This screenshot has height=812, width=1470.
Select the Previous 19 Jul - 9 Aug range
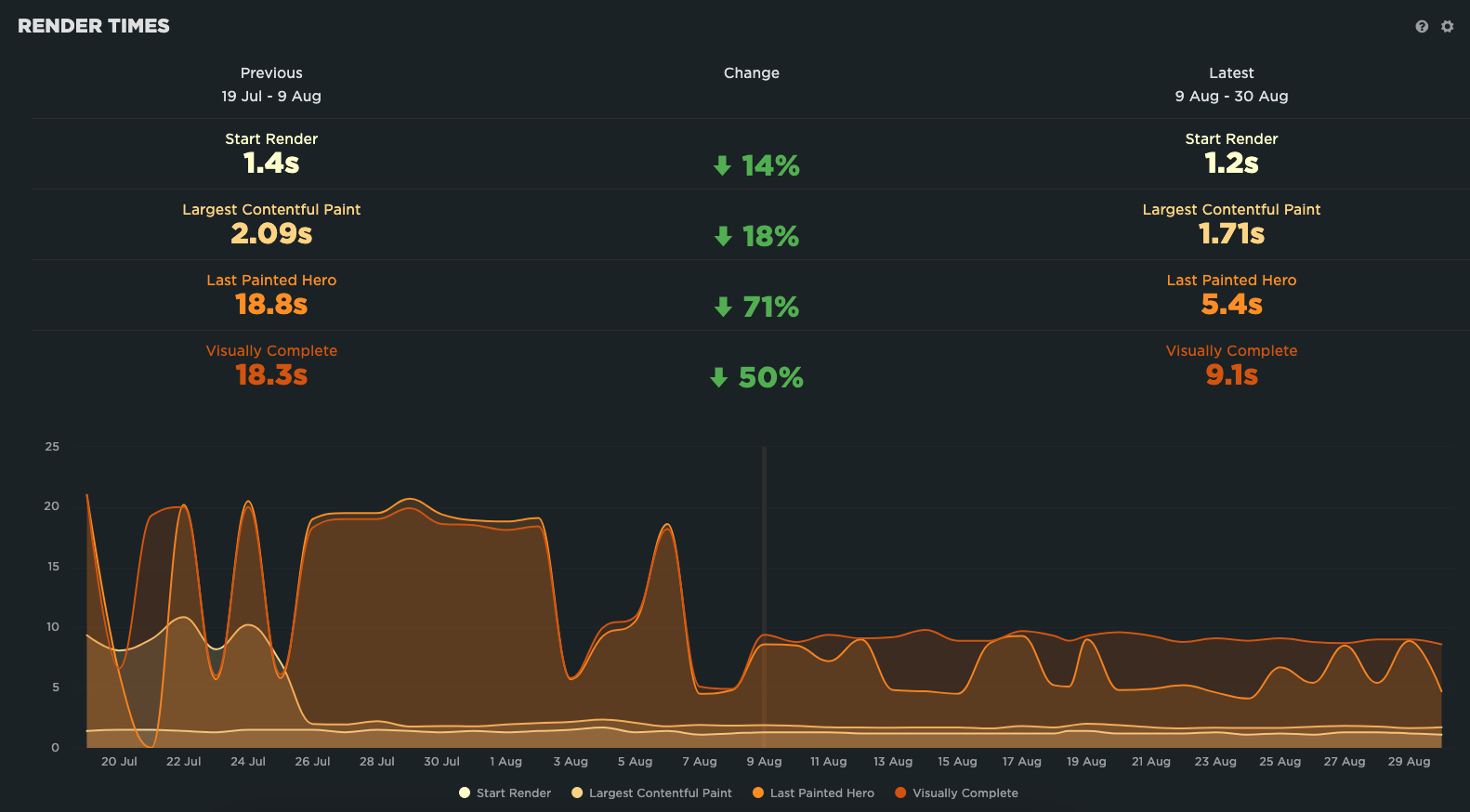pyautogui.click(x=271, y=96)
